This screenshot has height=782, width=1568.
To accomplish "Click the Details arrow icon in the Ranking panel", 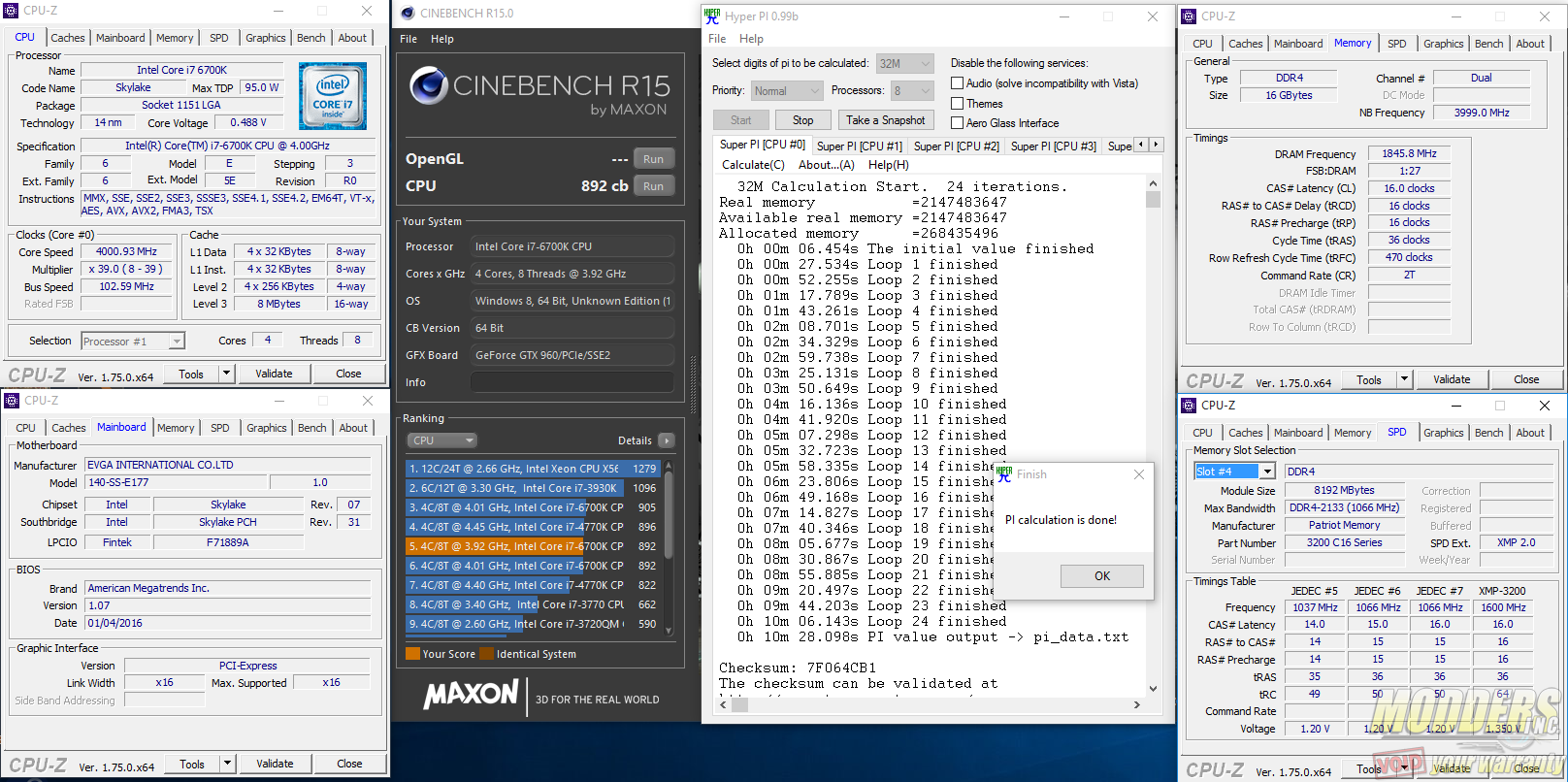I will [x=666, y=440].
